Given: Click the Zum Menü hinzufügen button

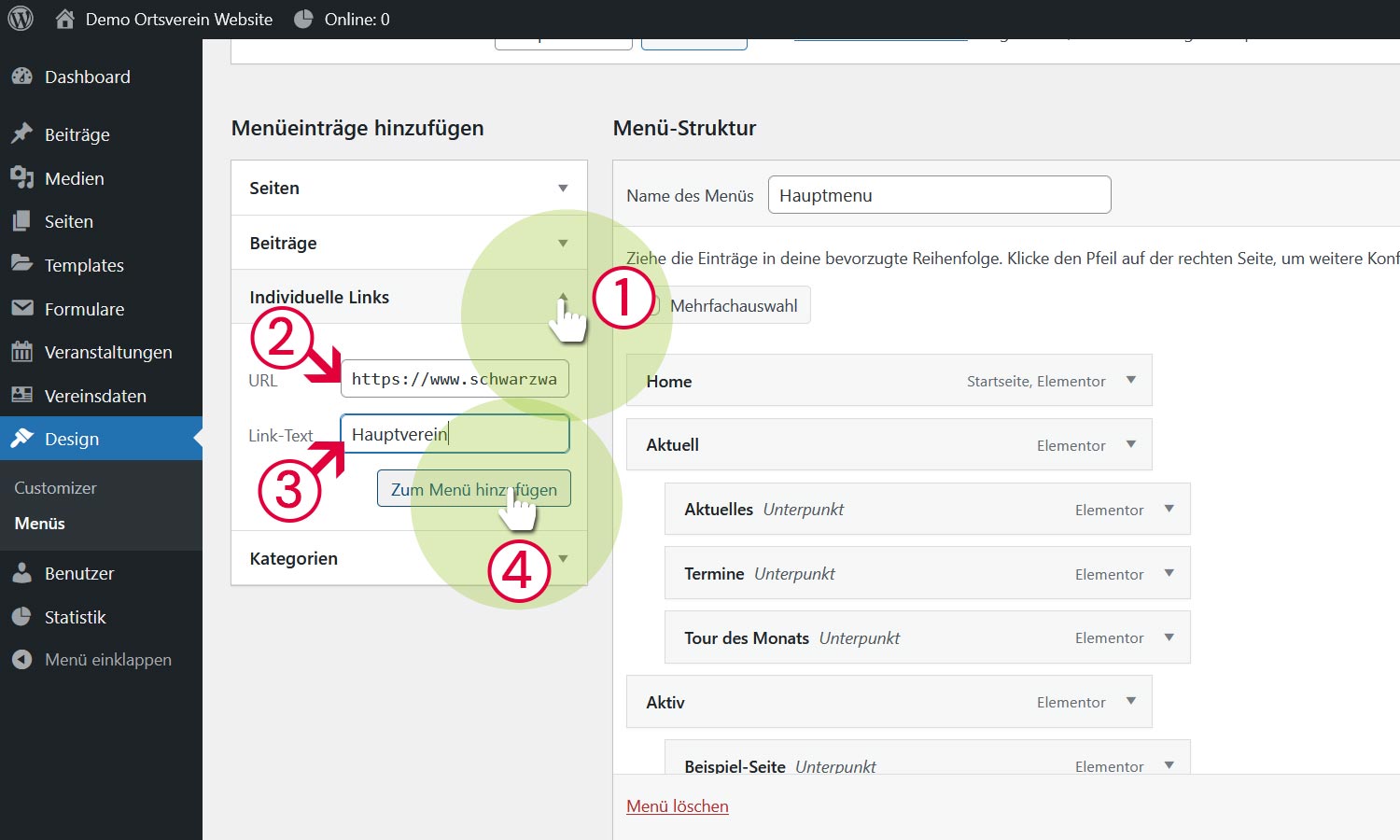Looking at the screenshot, I should [474, 488].
